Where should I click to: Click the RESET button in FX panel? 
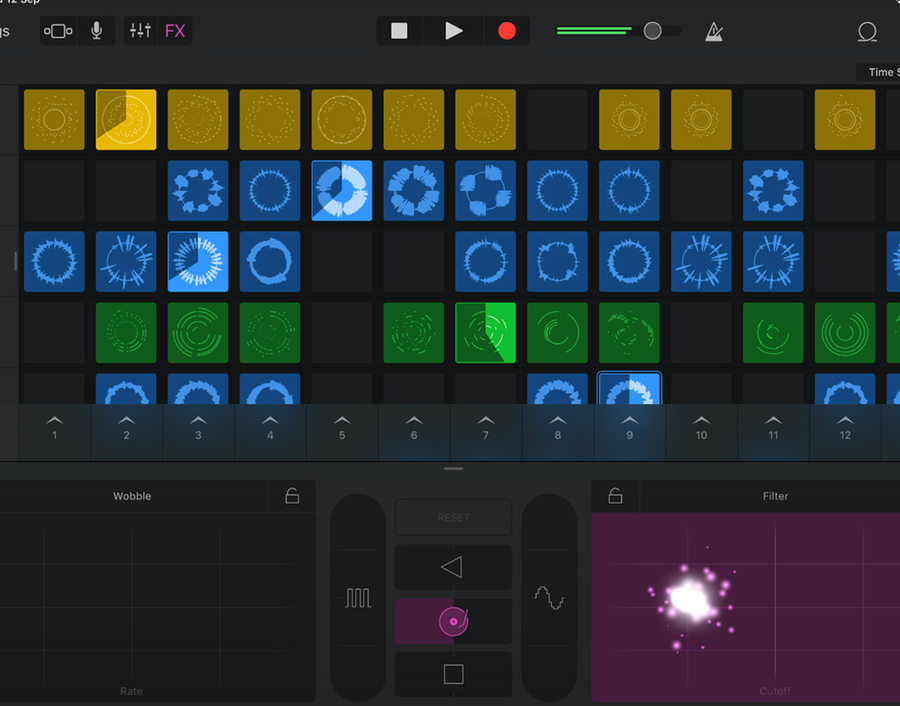[x=453, y=517]
